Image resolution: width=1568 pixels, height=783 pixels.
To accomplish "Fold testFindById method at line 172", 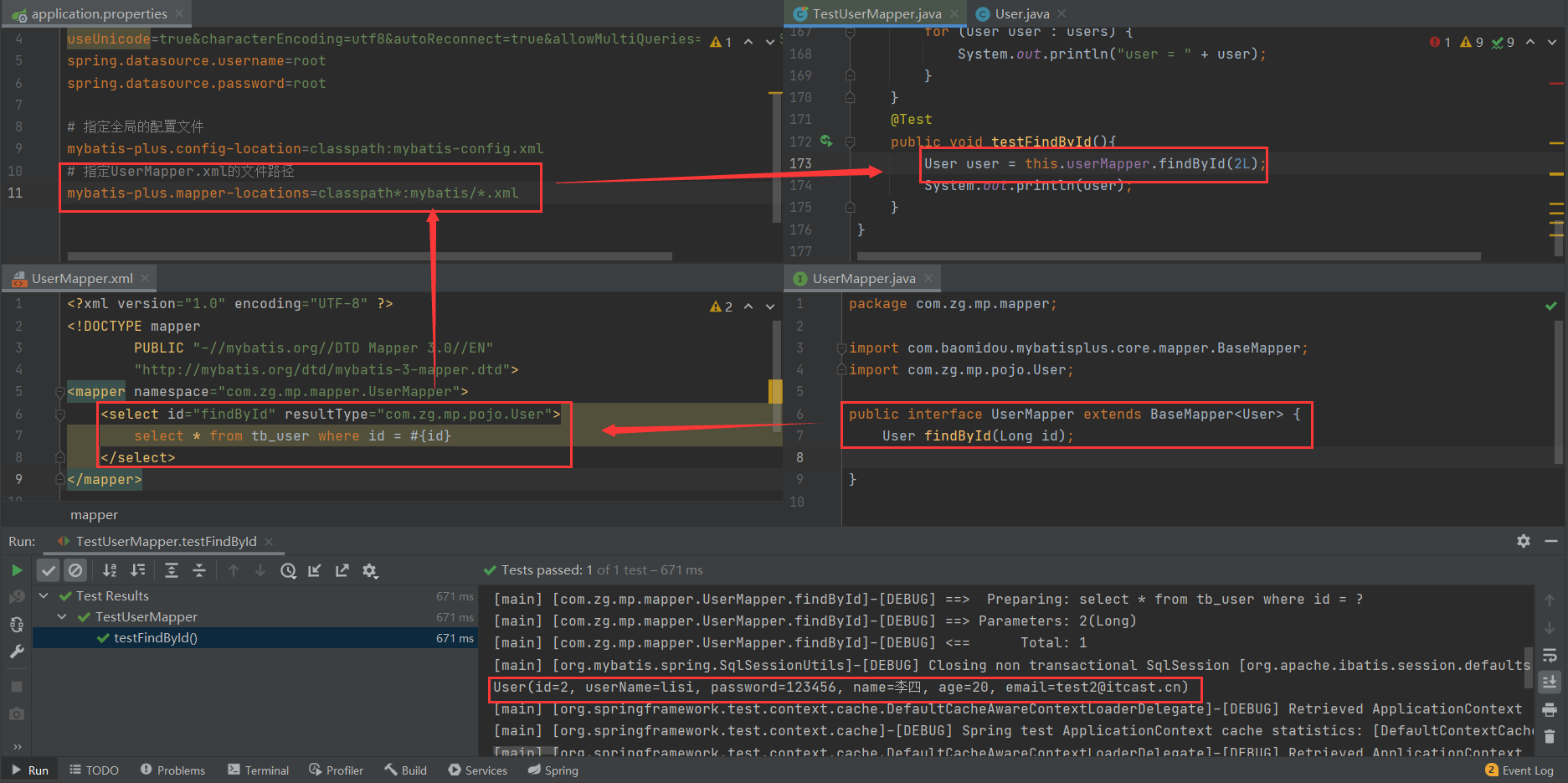I will (851, 142).
